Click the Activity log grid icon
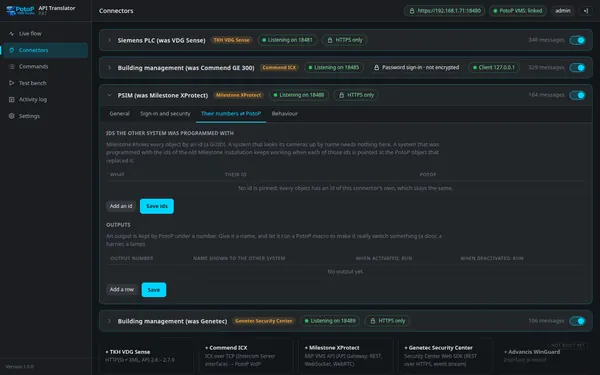Screen dimensions: 600x375 pyautogui.click(x=11, y=99)
